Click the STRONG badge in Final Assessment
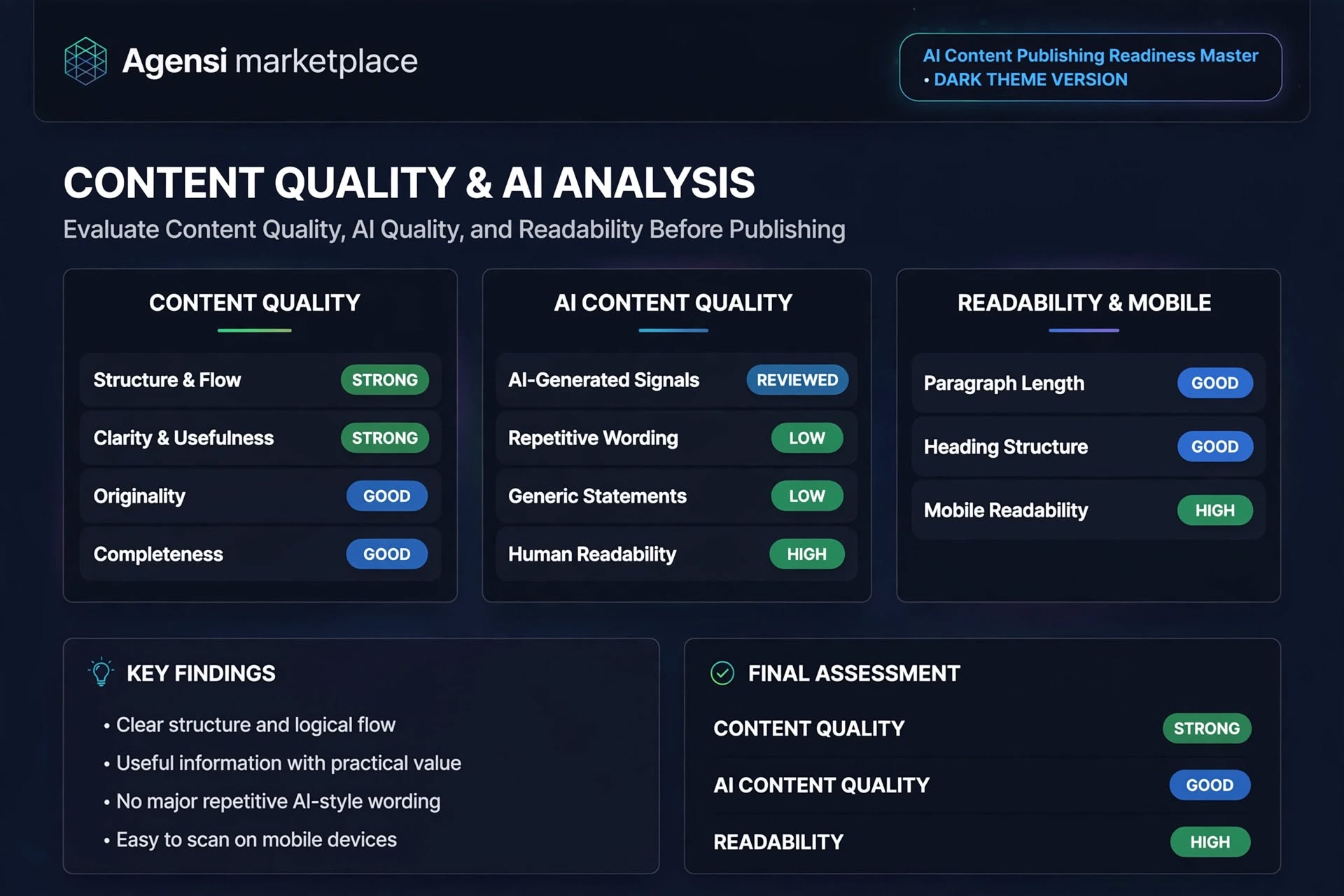1344x896 pixels. pos(1207,729)
